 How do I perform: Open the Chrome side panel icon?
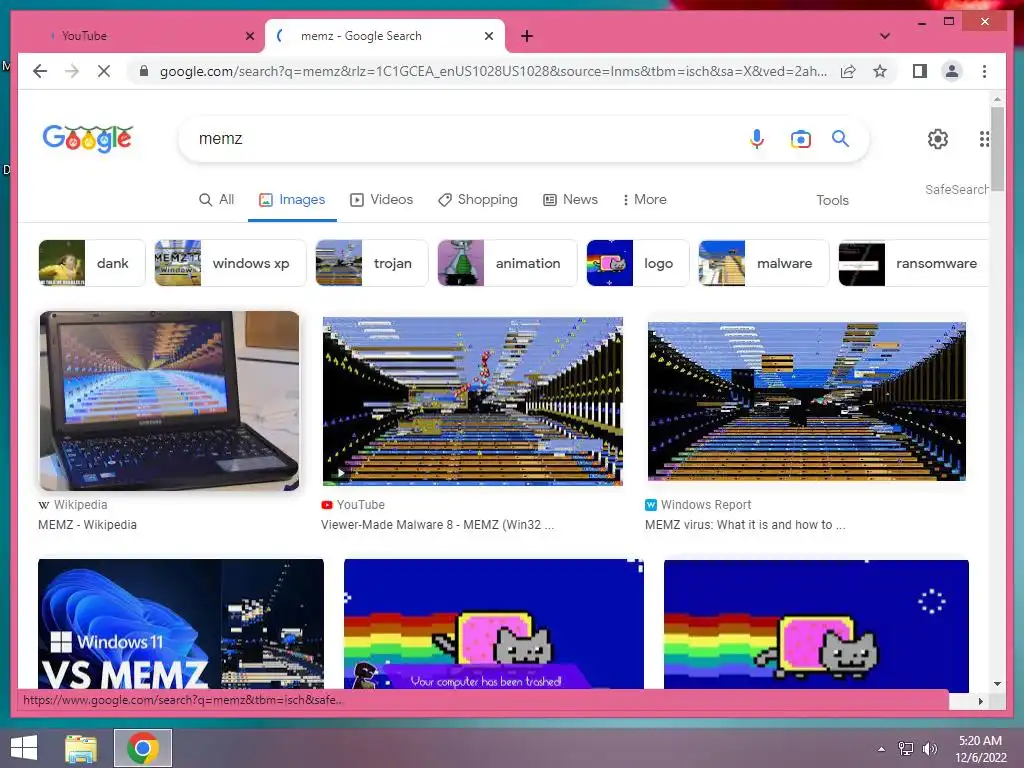coord(920,71)
